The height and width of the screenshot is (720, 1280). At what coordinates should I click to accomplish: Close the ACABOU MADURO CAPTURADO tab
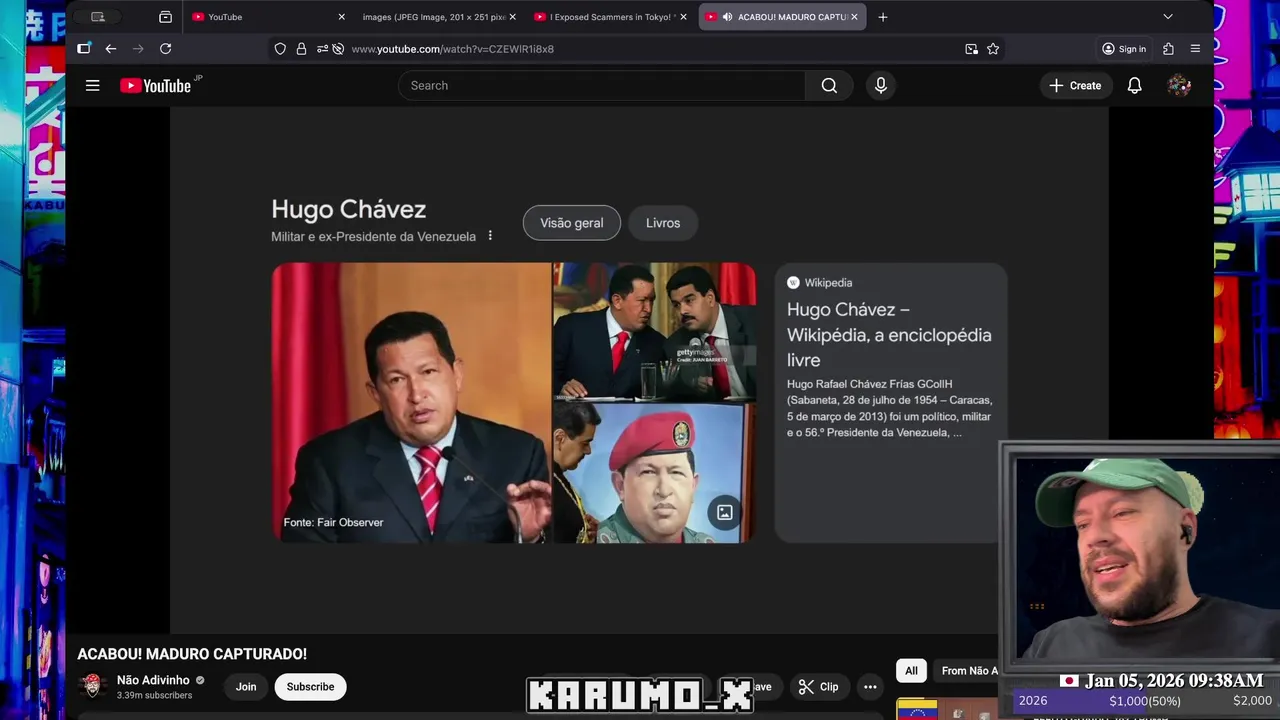[x=854, y=17]
